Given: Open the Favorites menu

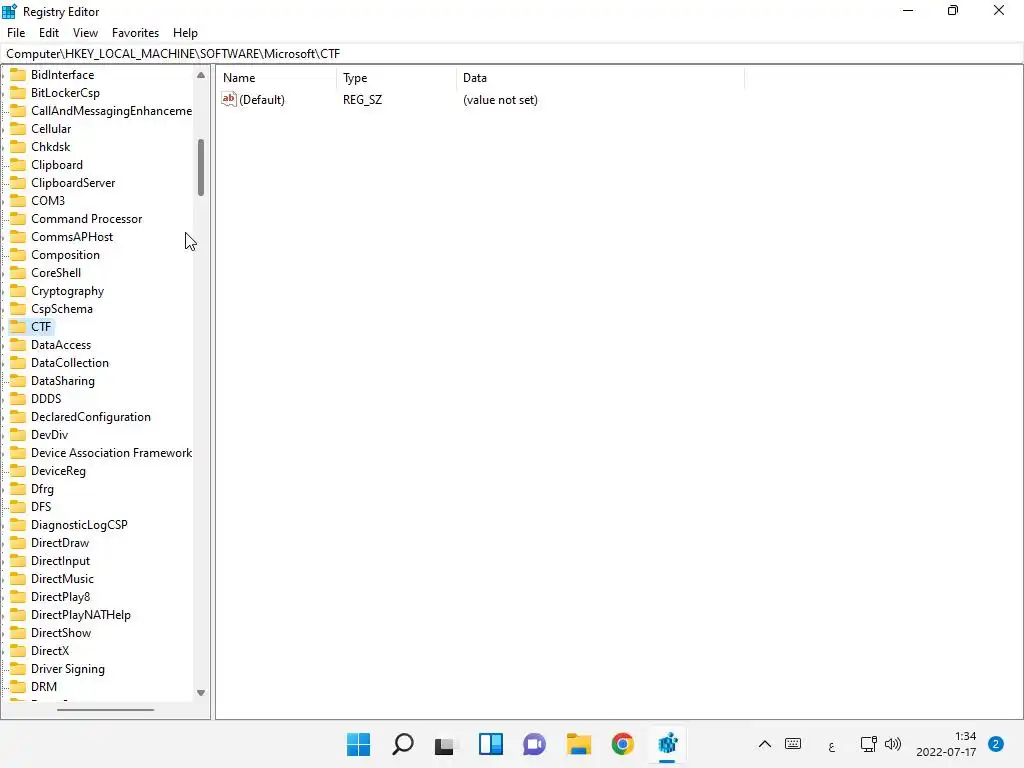Looking at the screenshot, I should click(x=135, y=33).
